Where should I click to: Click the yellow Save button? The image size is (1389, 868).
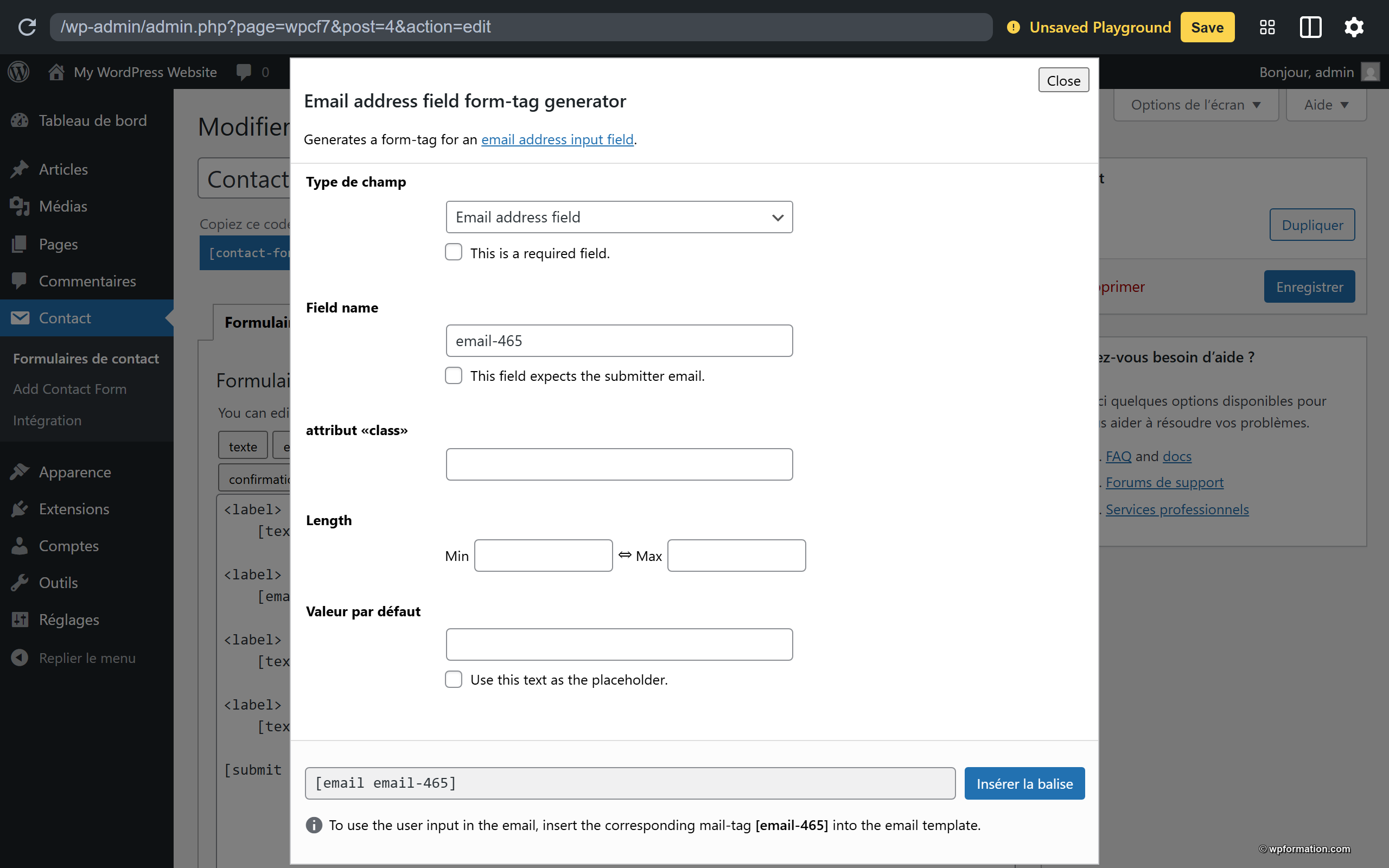pyautogui.click(x=1207, y=27)
